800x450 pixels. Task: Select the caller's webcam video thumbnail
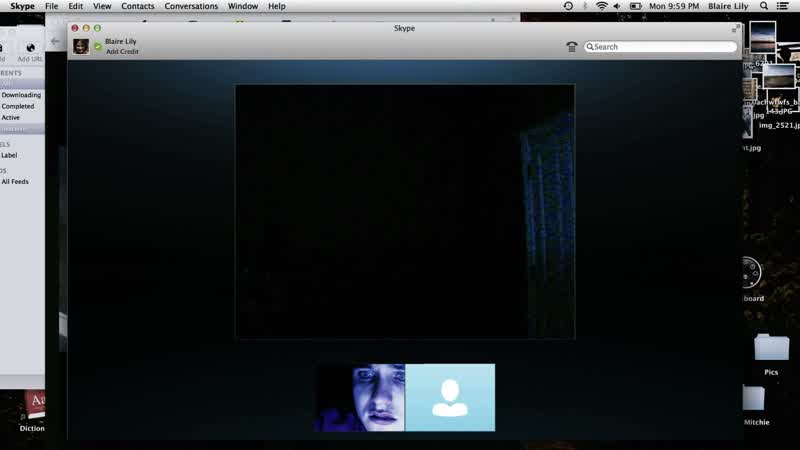tap(360, 397)
